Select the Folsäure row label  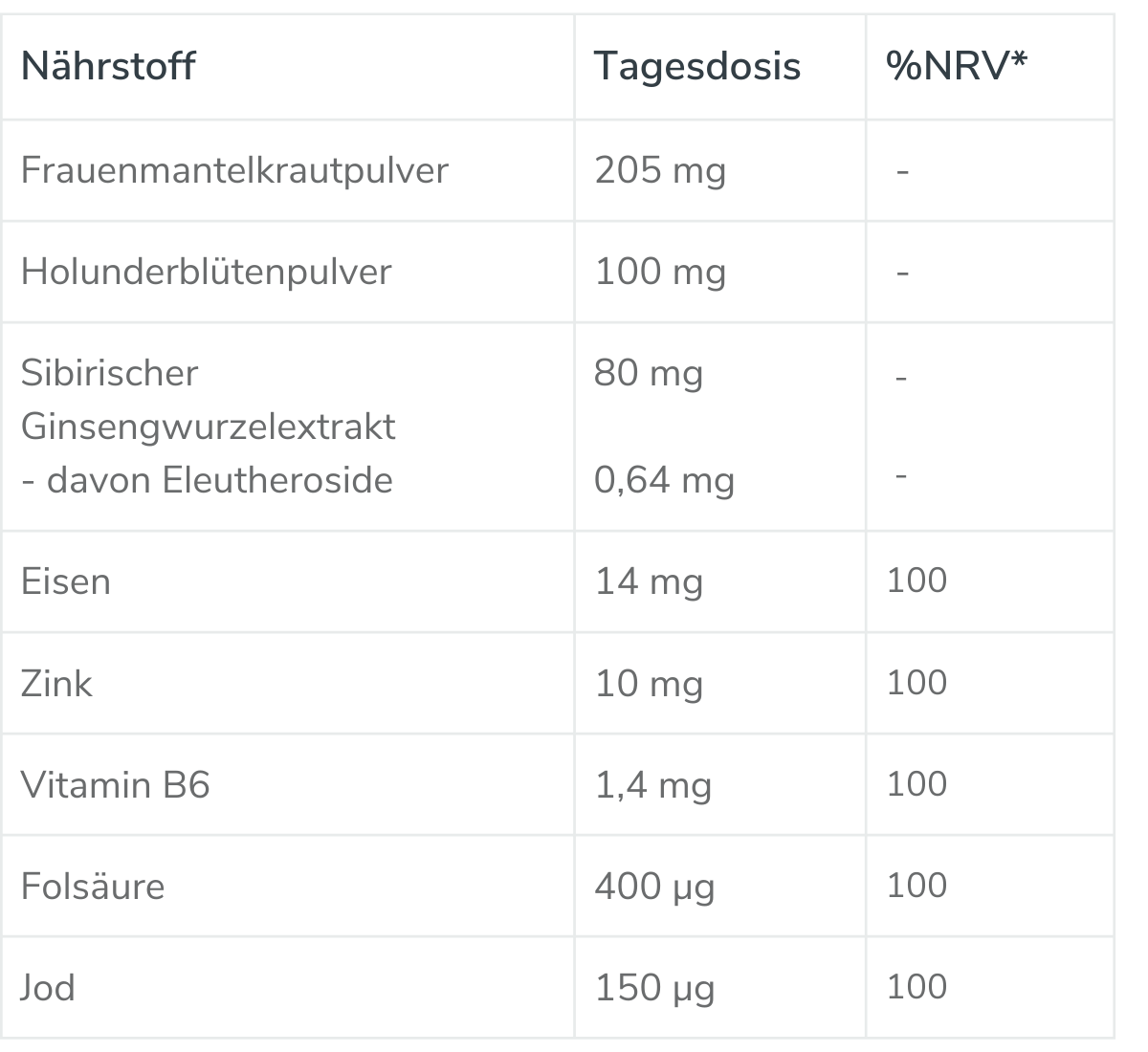[x=93, y=887]
